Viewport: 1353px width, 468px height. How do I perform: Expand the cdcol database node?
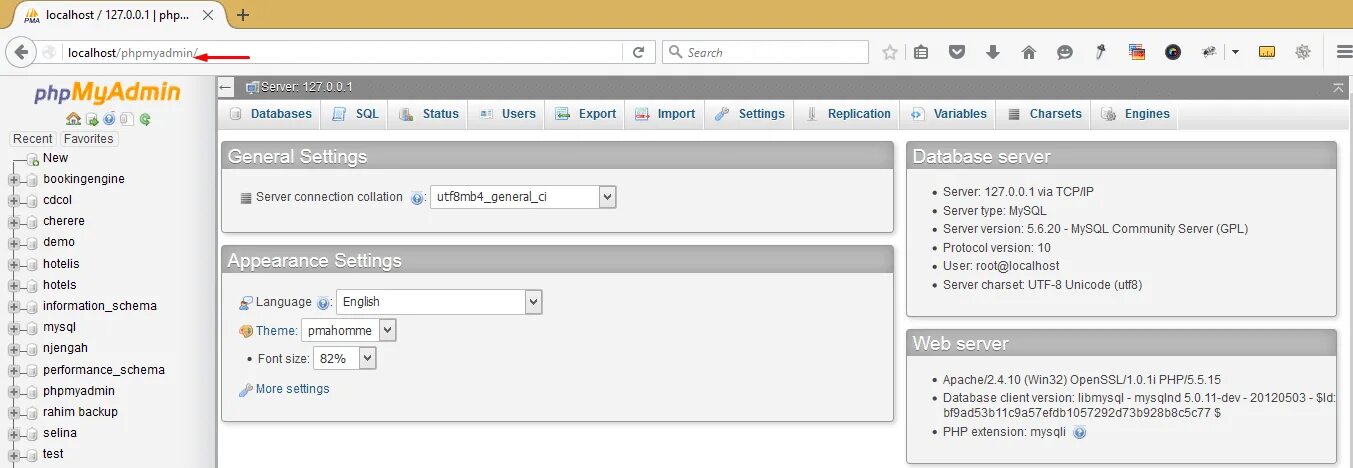[x=14, y=200]
